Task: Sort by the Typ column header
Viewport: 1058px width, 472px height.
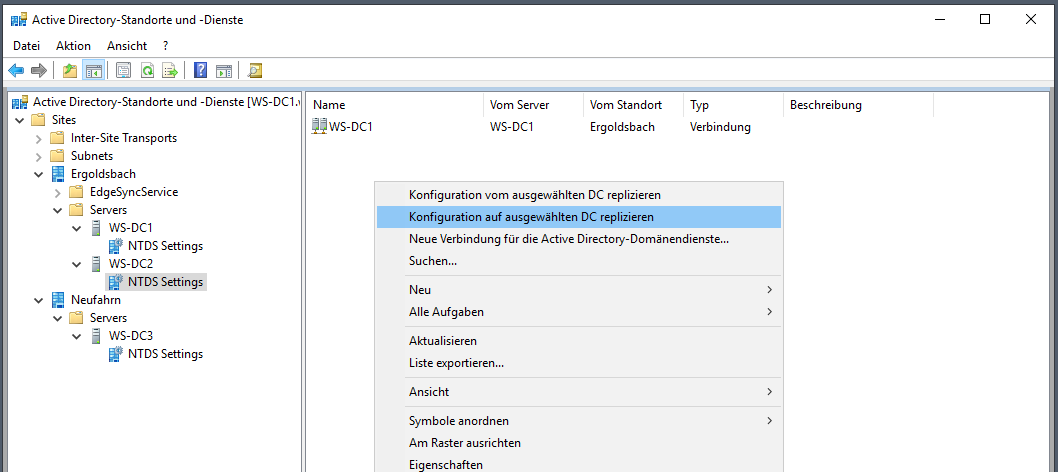Action: pos(733,105)
